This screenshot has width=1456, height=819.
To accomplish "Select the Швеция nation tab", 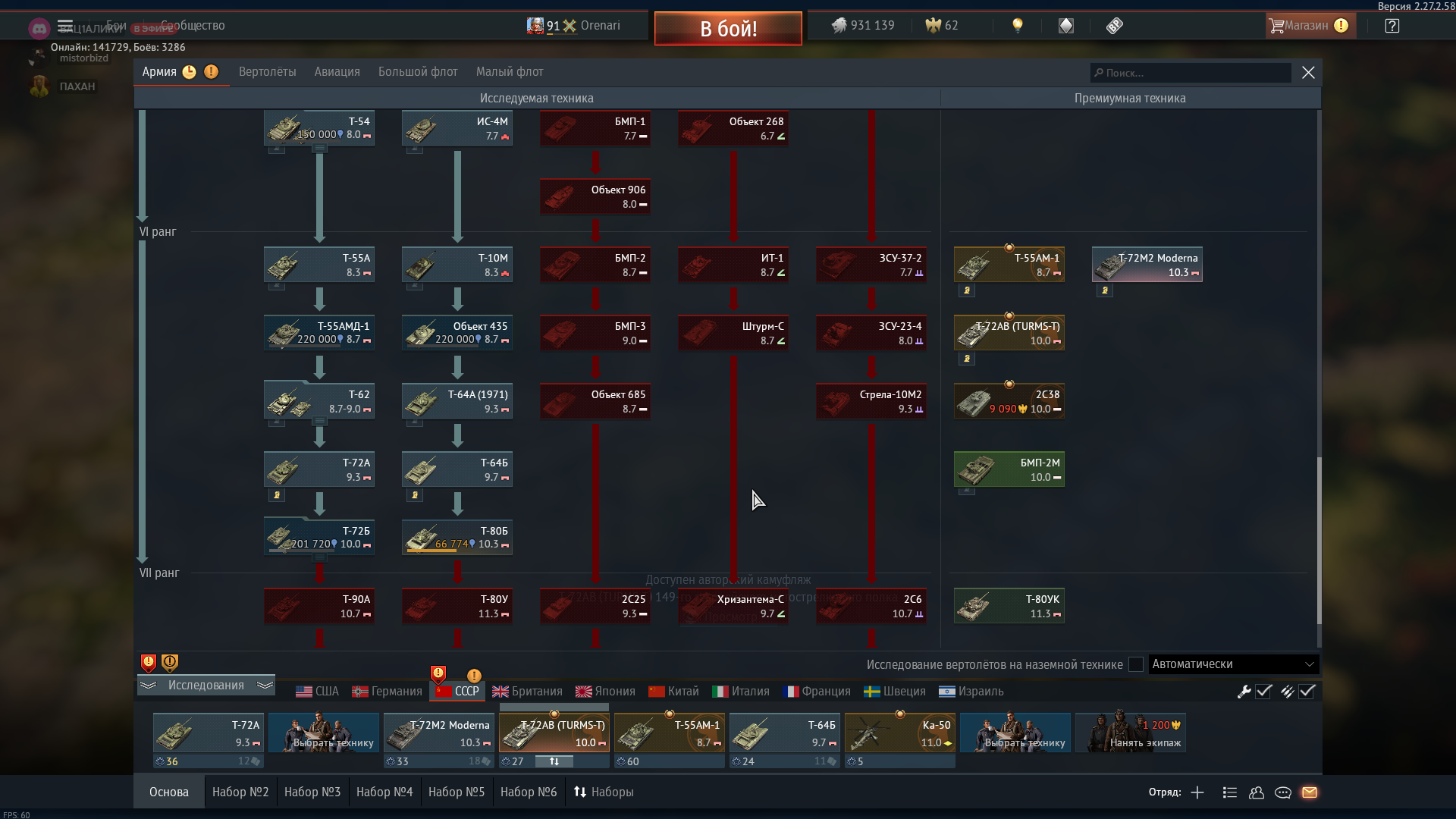I will 895,692.
